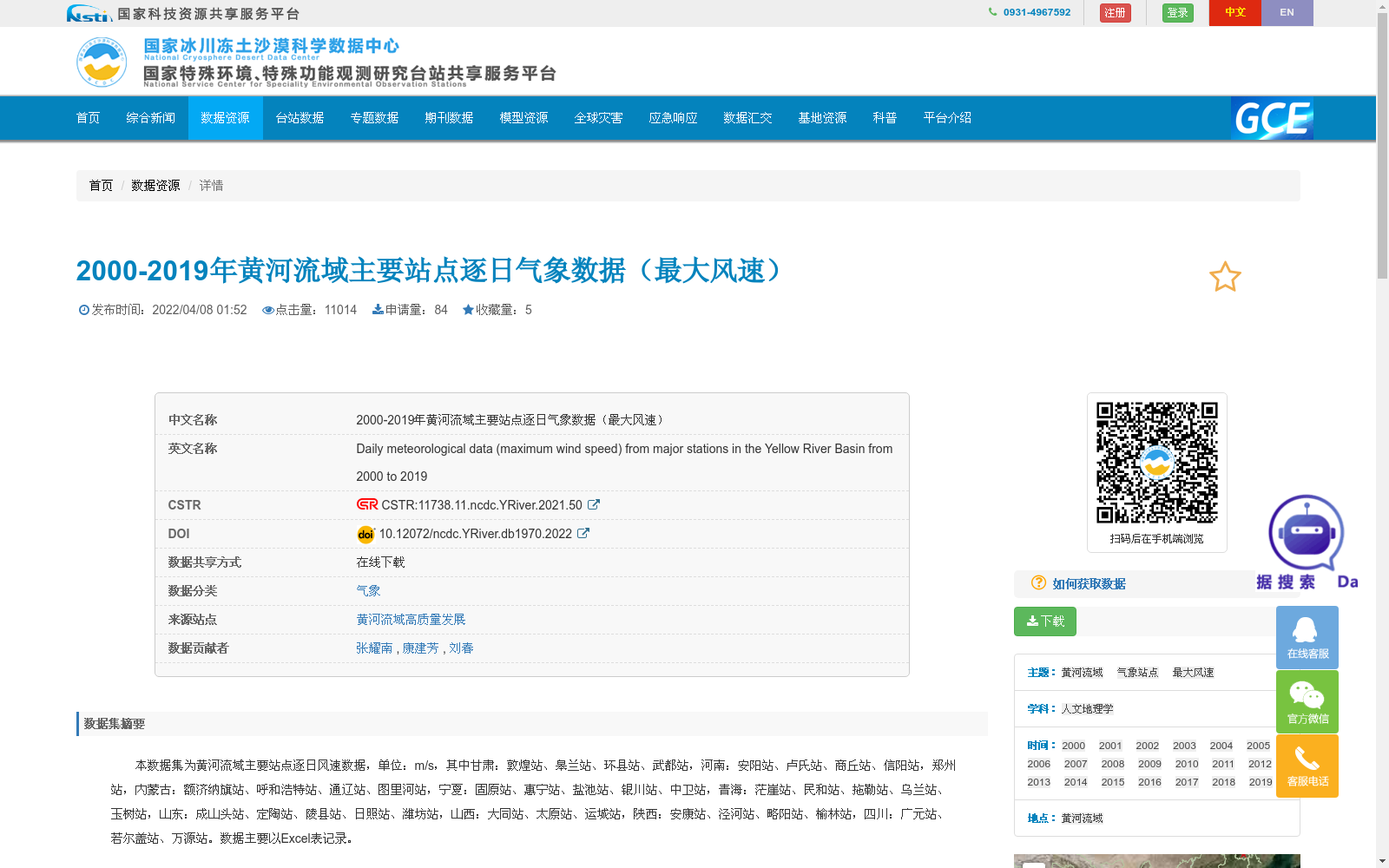Open the 如何获取数据 help link
Viewport: 1389px width, 868px height.
point(1089,584)
